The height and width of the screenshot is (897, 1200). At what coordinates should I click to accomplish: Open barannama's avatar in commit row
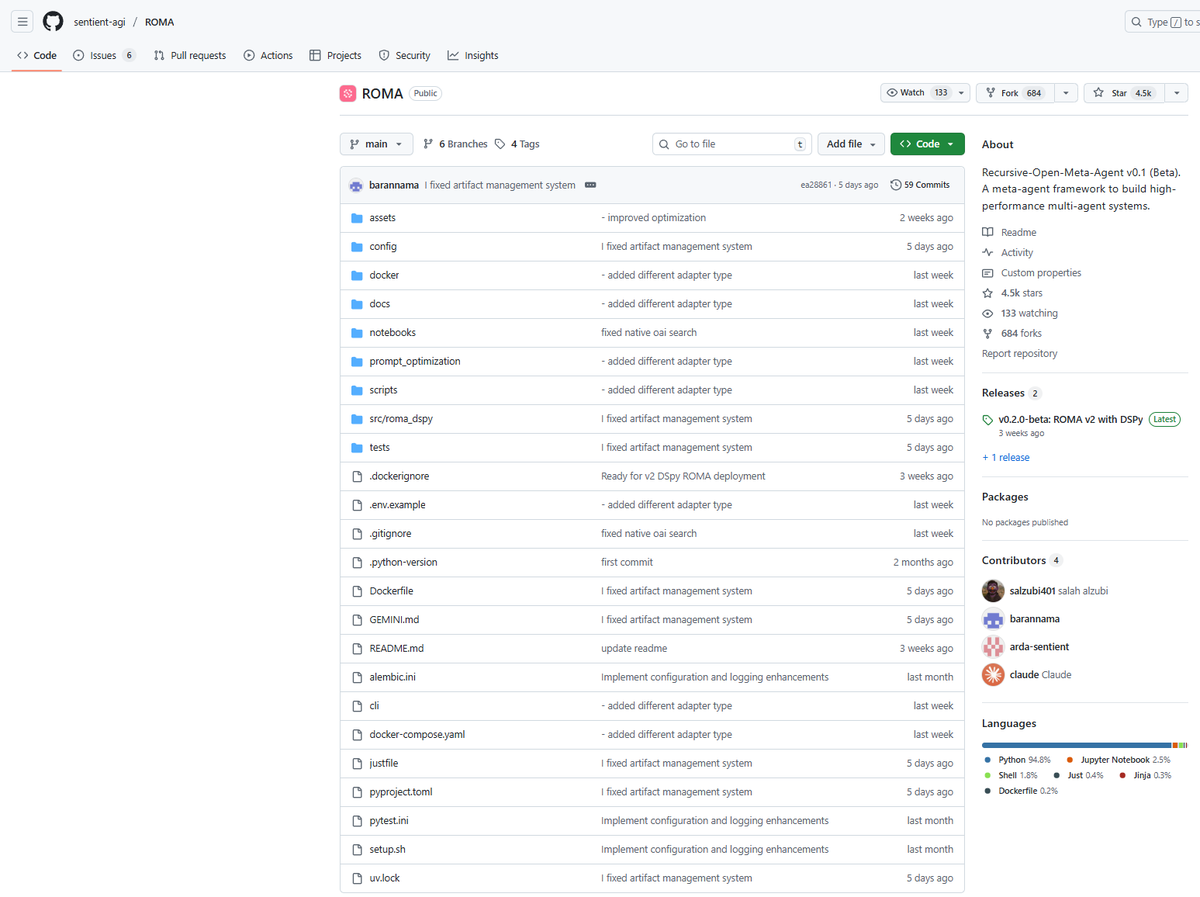click(x=355, y=185)
